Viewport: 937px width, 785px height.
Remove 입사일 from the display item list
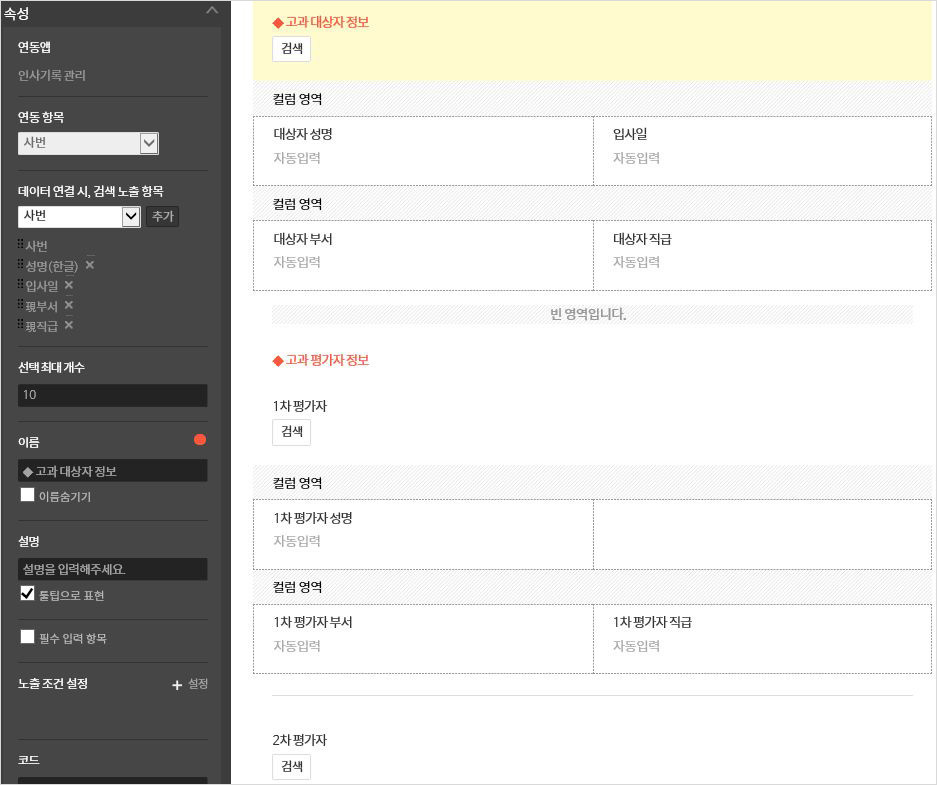(x=69, y=285)
